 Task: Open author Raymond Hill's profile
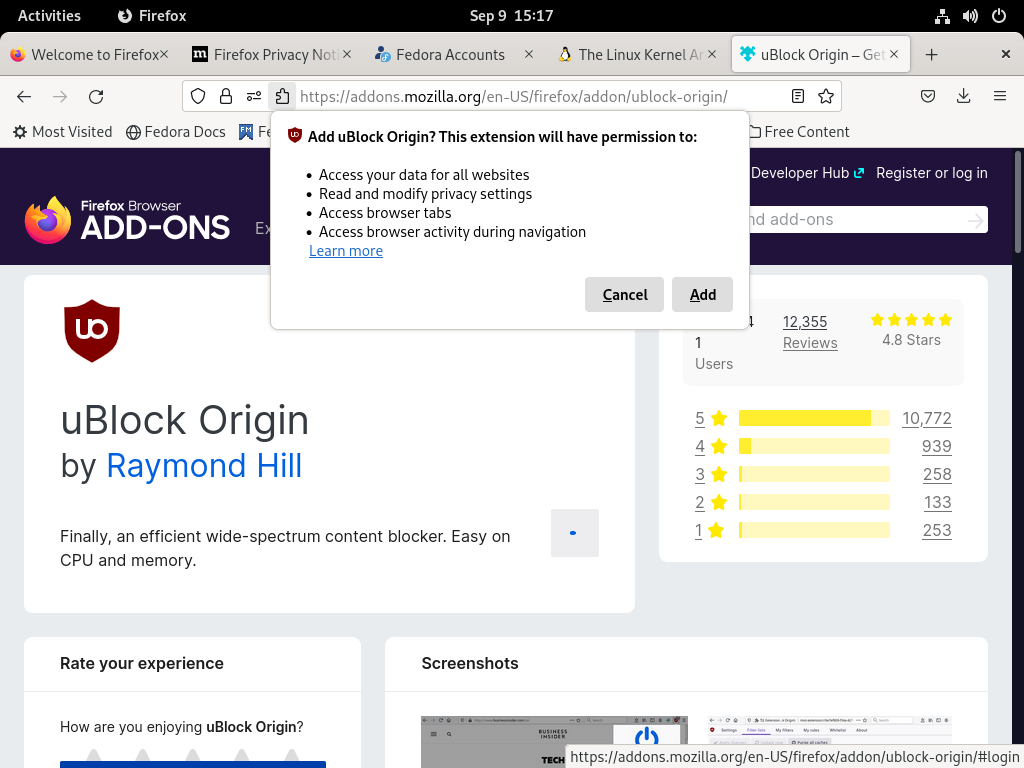click(204, 466)
